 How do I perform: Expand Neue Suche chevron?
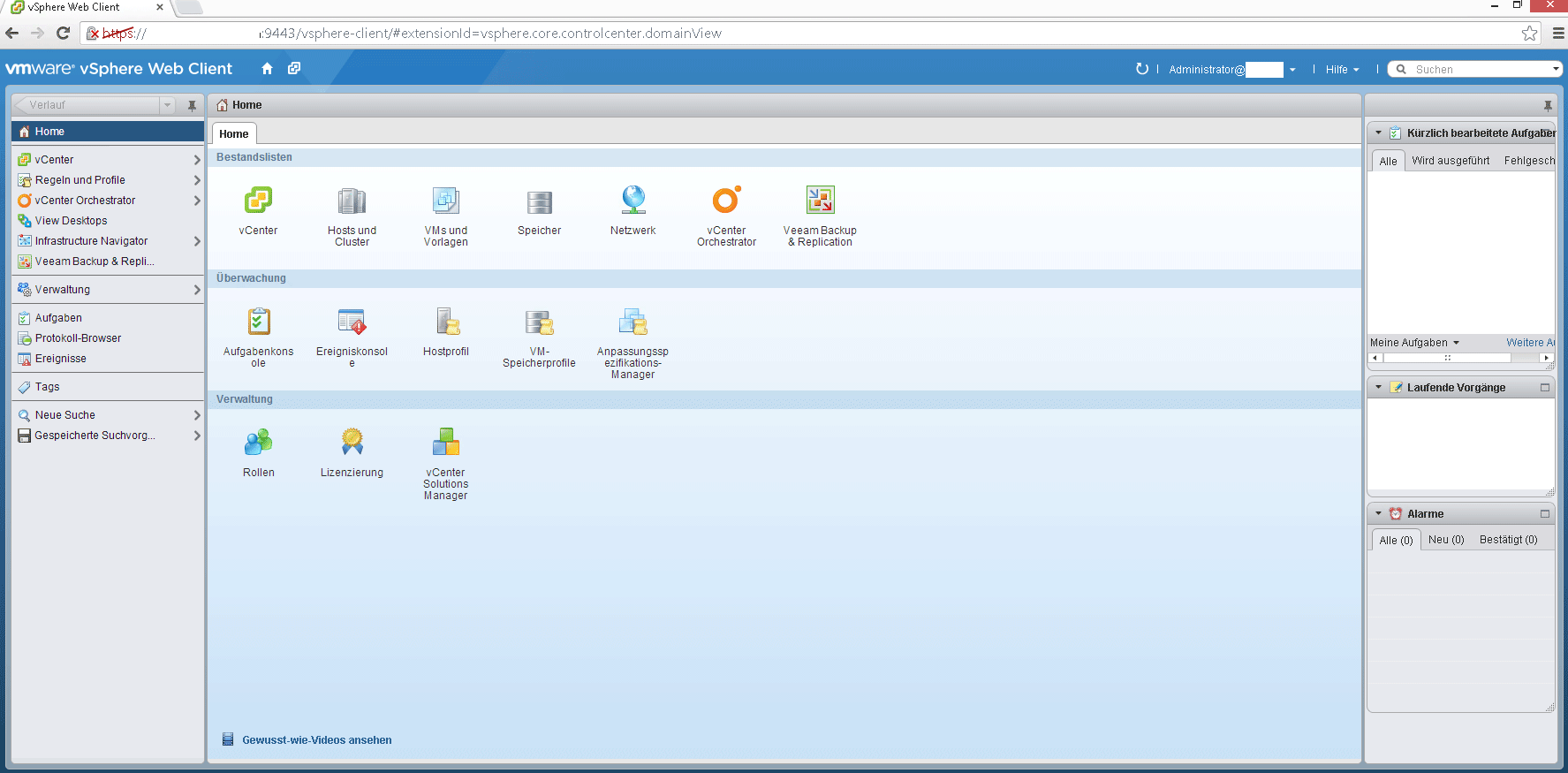click(x=197, y=415)
